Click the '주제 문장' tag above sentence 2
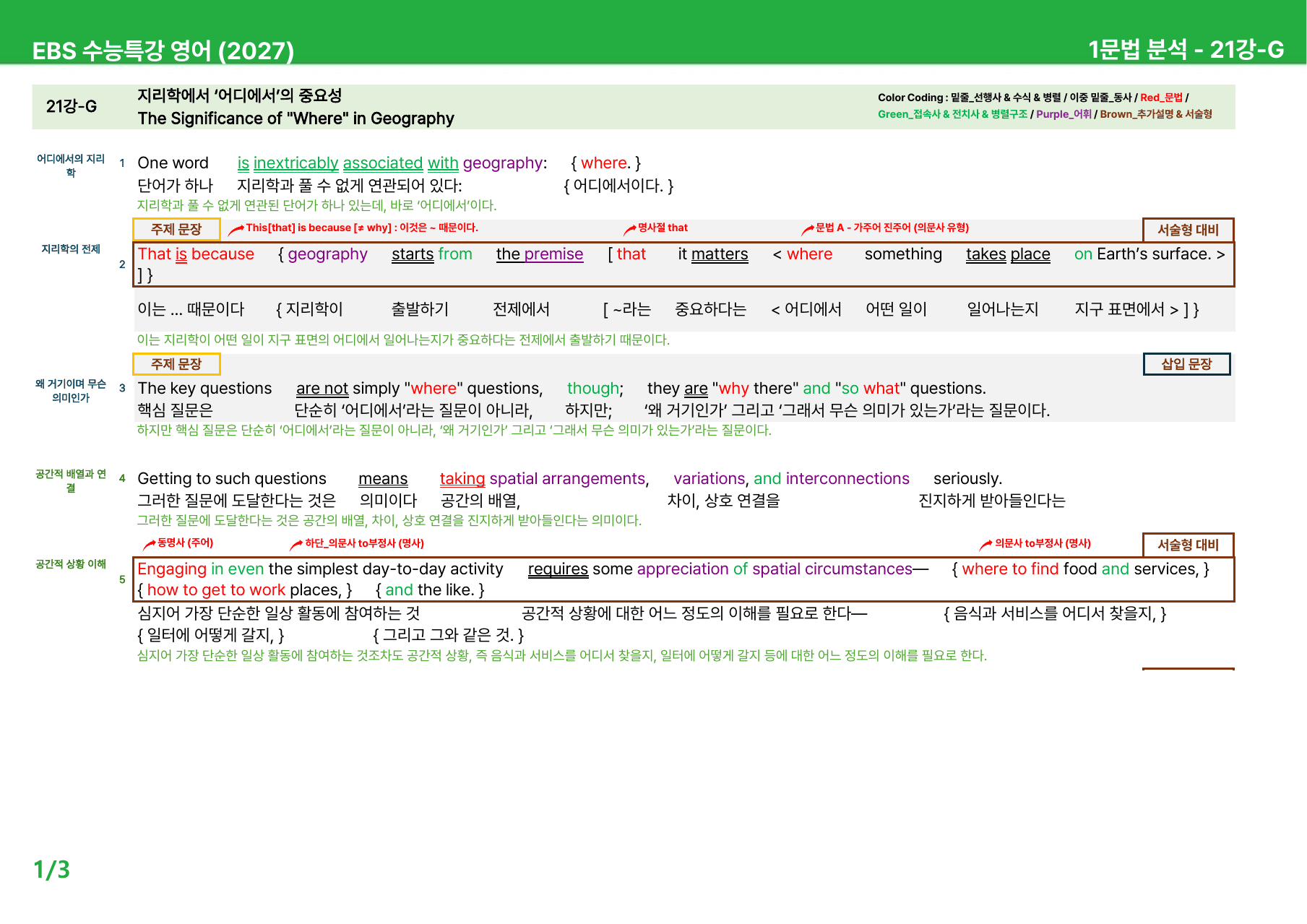 pyautogui.click(x=176, y=229)
